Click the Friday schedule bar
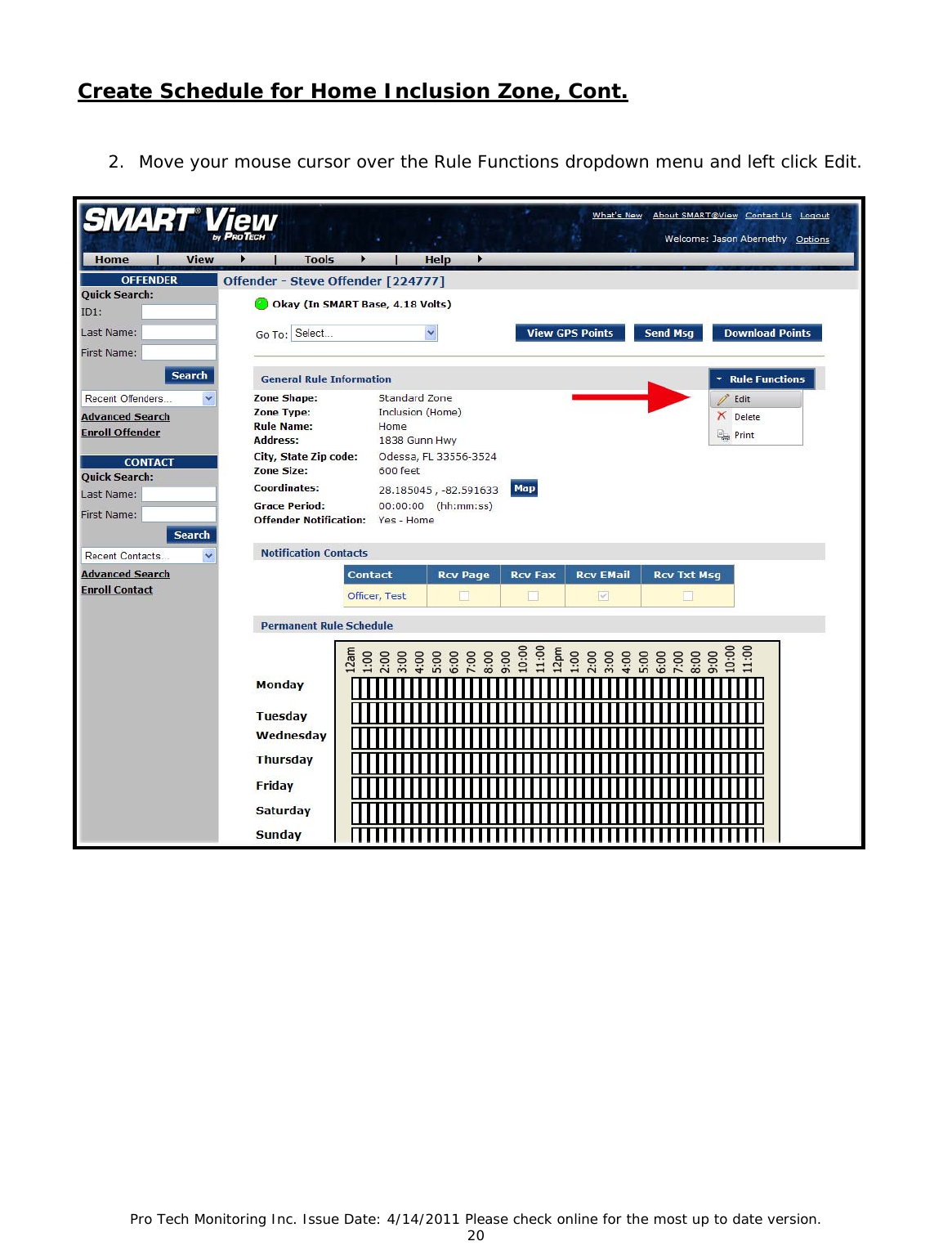Screen dimensions: 952x1259 pyautogui.click(x=557, y=789)
